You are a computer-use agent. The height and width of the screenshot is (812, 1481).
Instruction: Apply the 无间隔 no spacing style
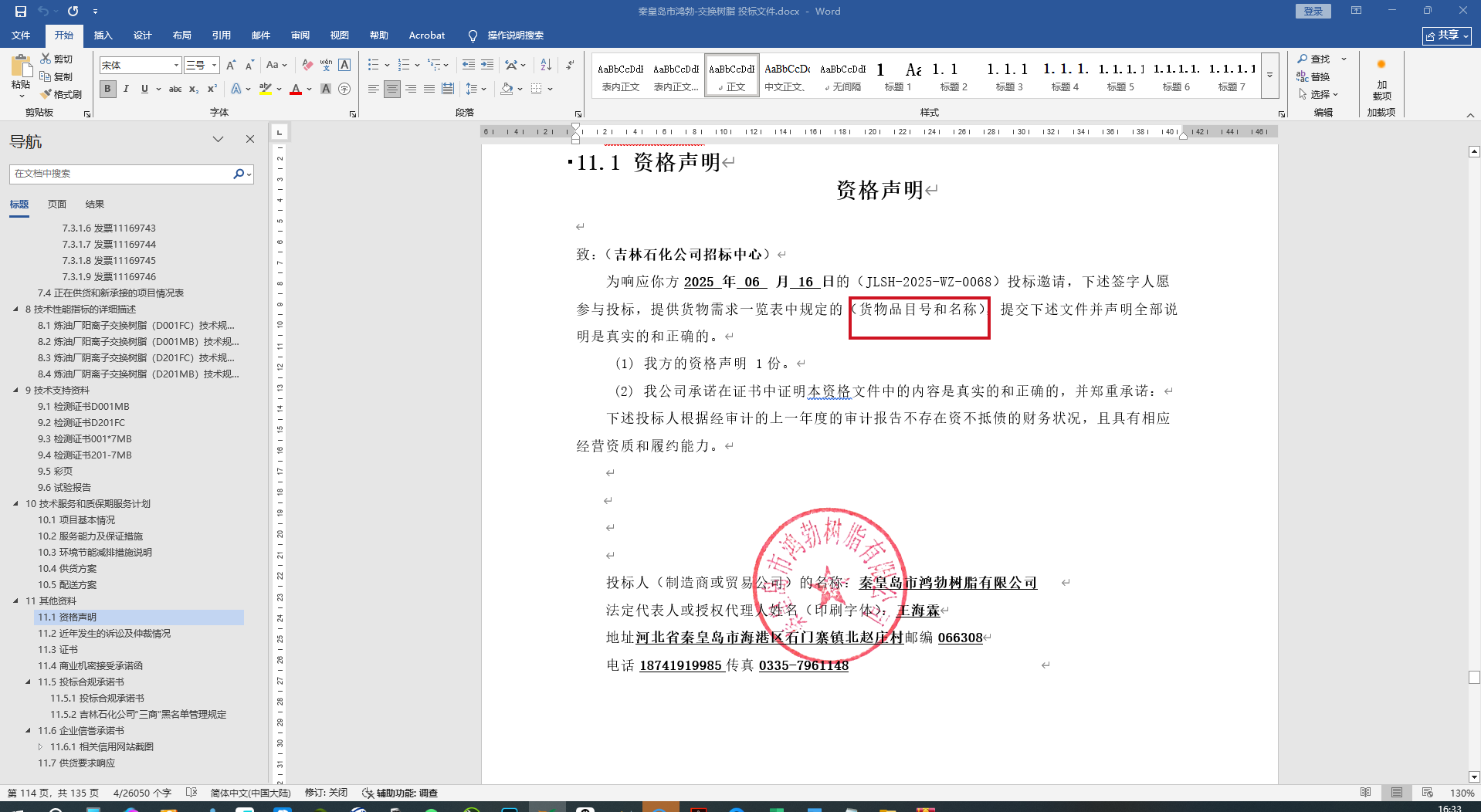point(842,76)
